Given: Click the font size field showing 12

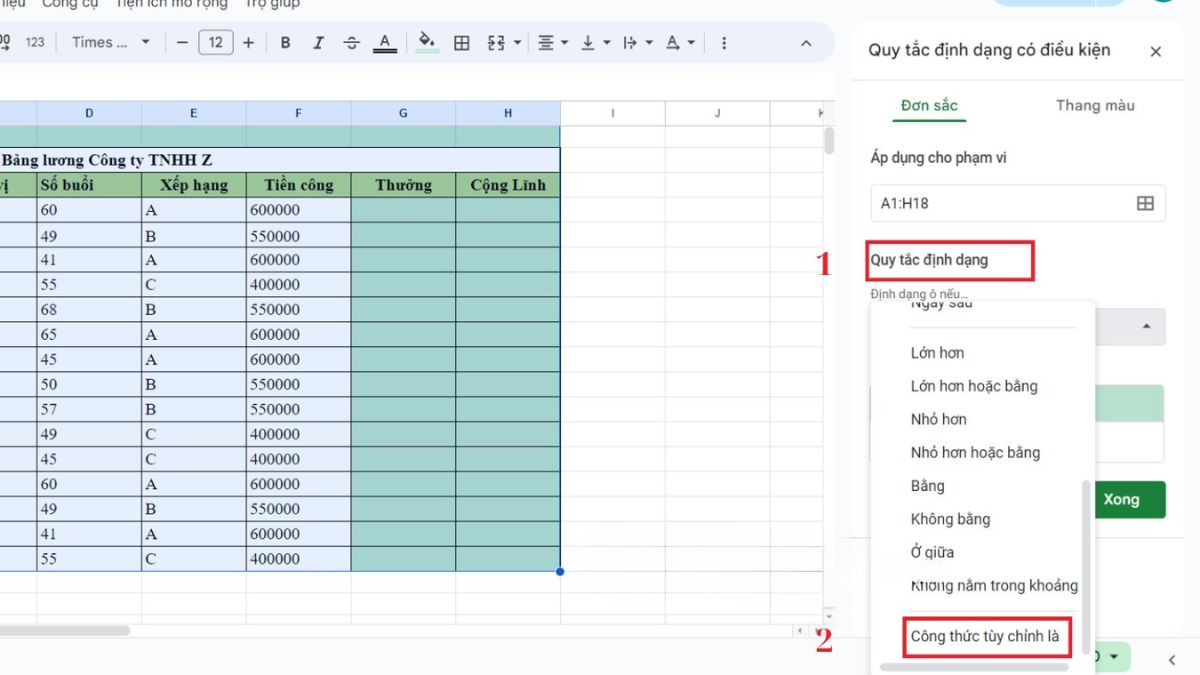Looking at the screenshot, I should [215, 43].
